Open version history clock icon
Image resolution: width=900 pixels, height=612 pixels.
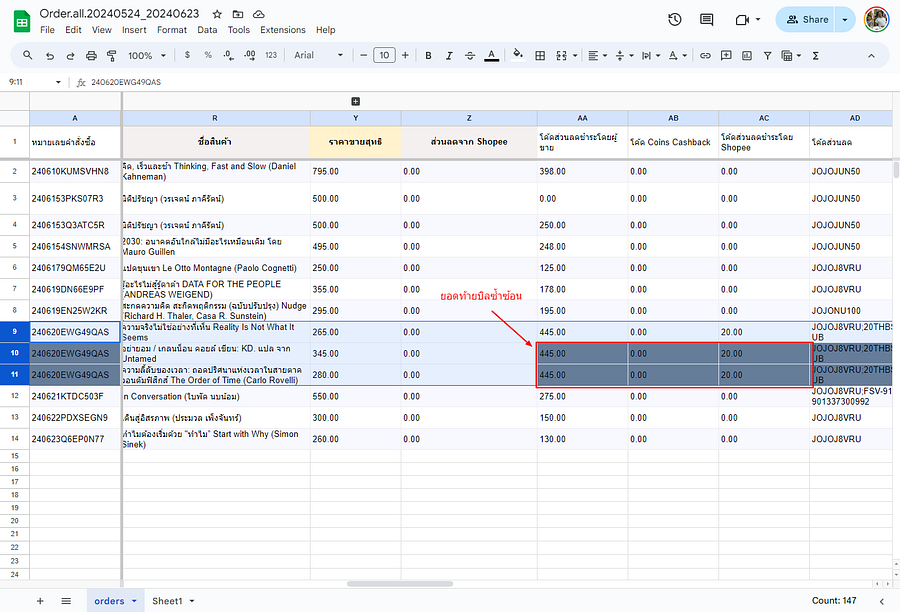pos(675,19)
